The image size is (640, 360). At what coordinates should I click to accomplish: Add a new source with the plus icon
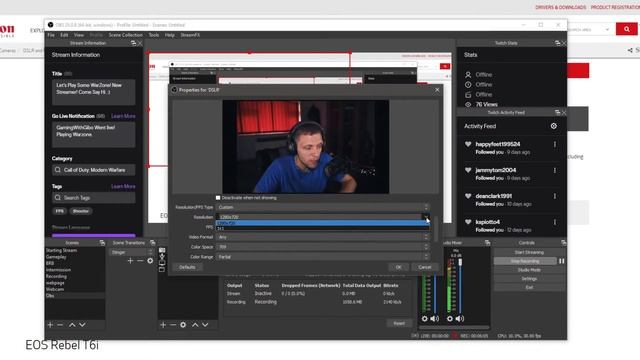pyautogui.click(x=163, y=325)
